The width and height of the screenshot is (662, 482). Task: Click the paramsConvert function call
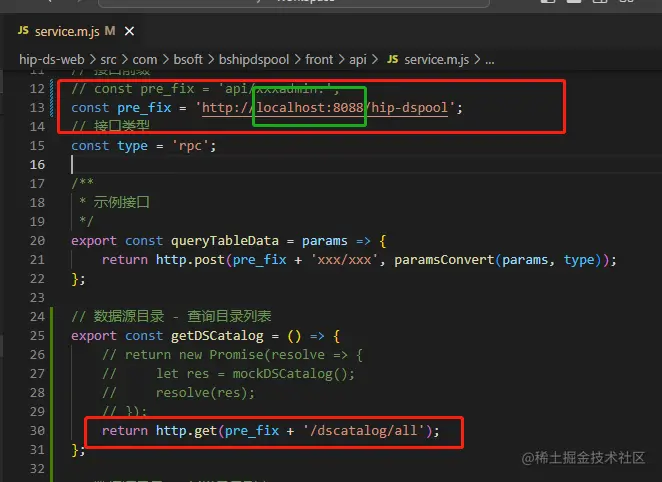click(x=444, y=260)
